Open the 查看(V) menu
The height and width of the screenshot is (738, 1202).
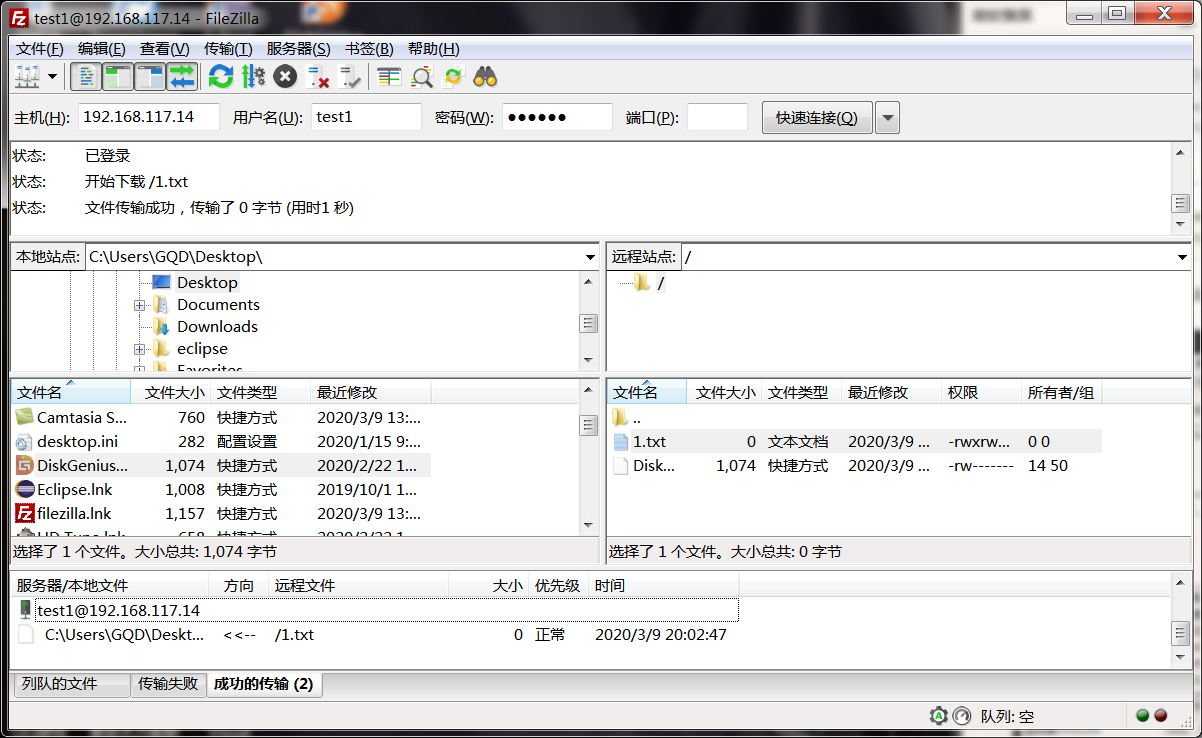165,48
